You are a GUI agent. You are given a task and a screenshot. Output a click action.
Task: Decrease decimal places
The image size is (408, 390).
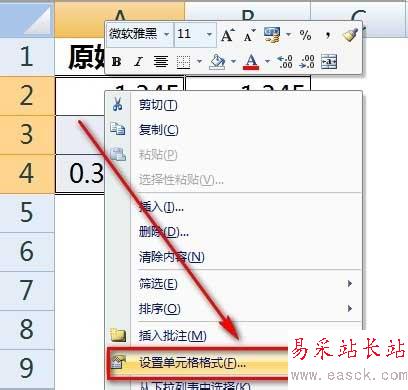[307, 62]
